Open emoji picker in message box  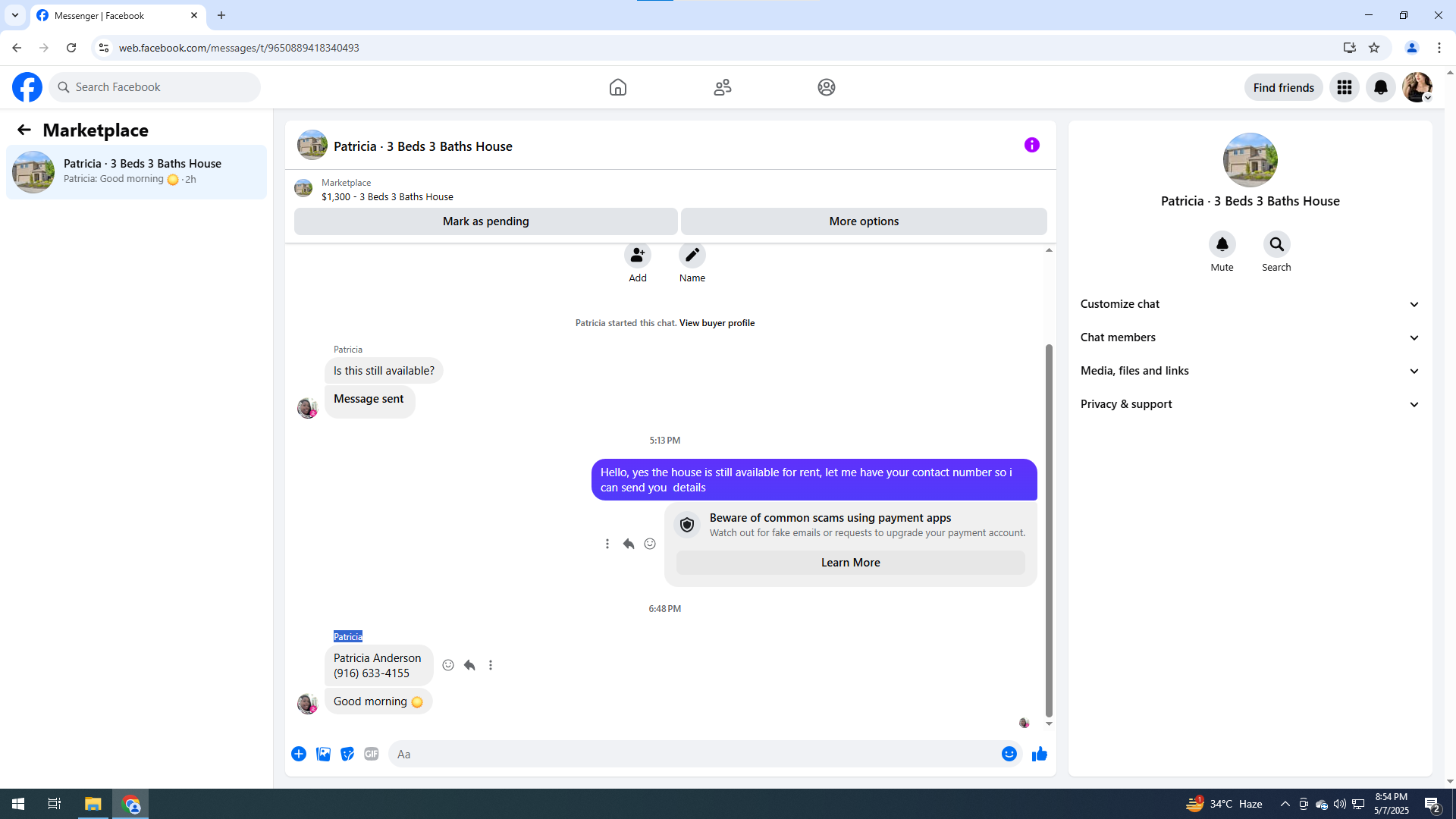click(x=1009, y=754)
